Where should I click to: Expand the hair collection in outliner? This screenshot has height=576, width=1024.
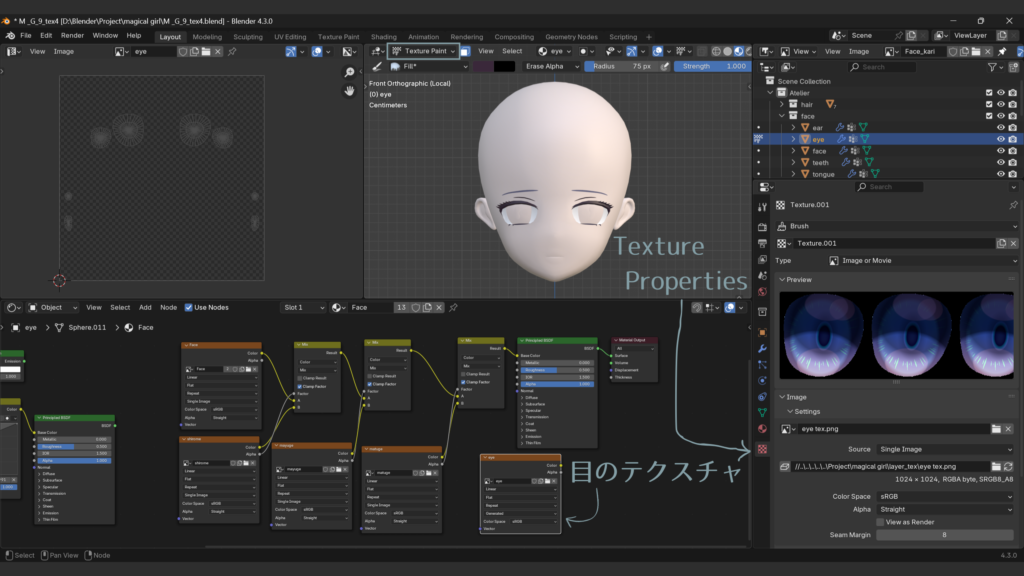(782, 104)
